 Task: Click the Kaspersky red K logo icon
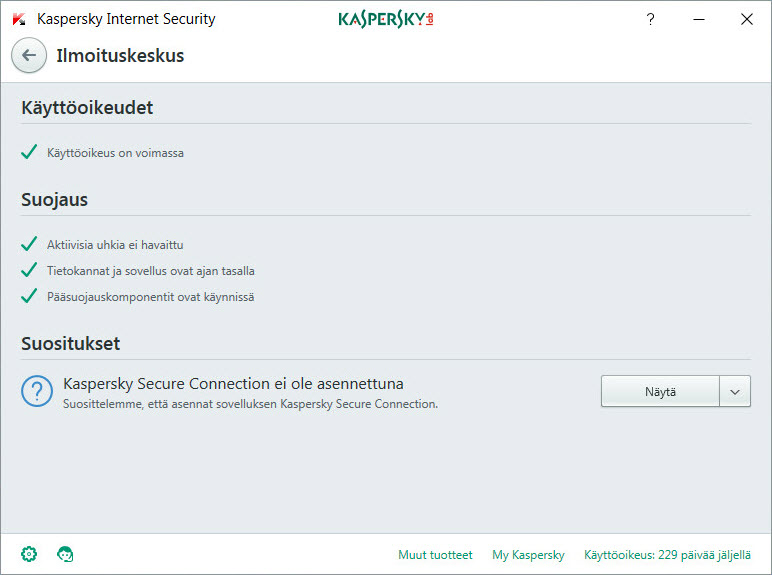point(18,19)
